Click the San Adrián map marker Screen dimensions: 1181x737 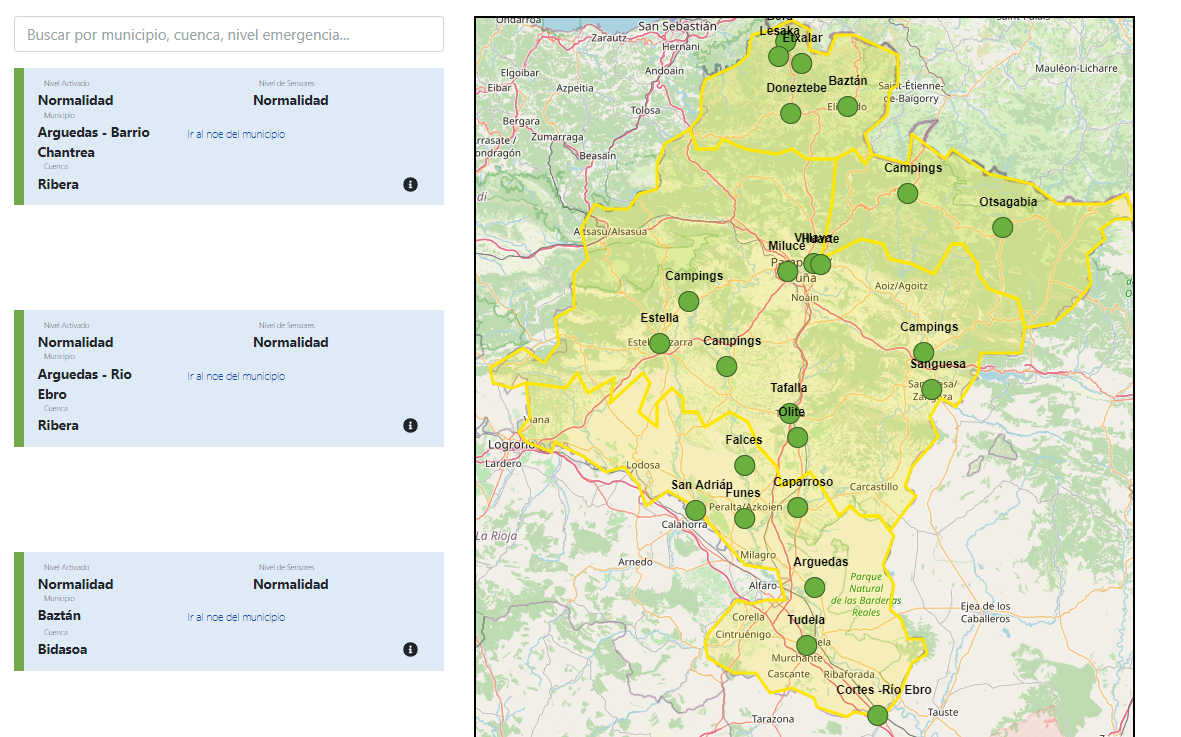tap(695, 510)
